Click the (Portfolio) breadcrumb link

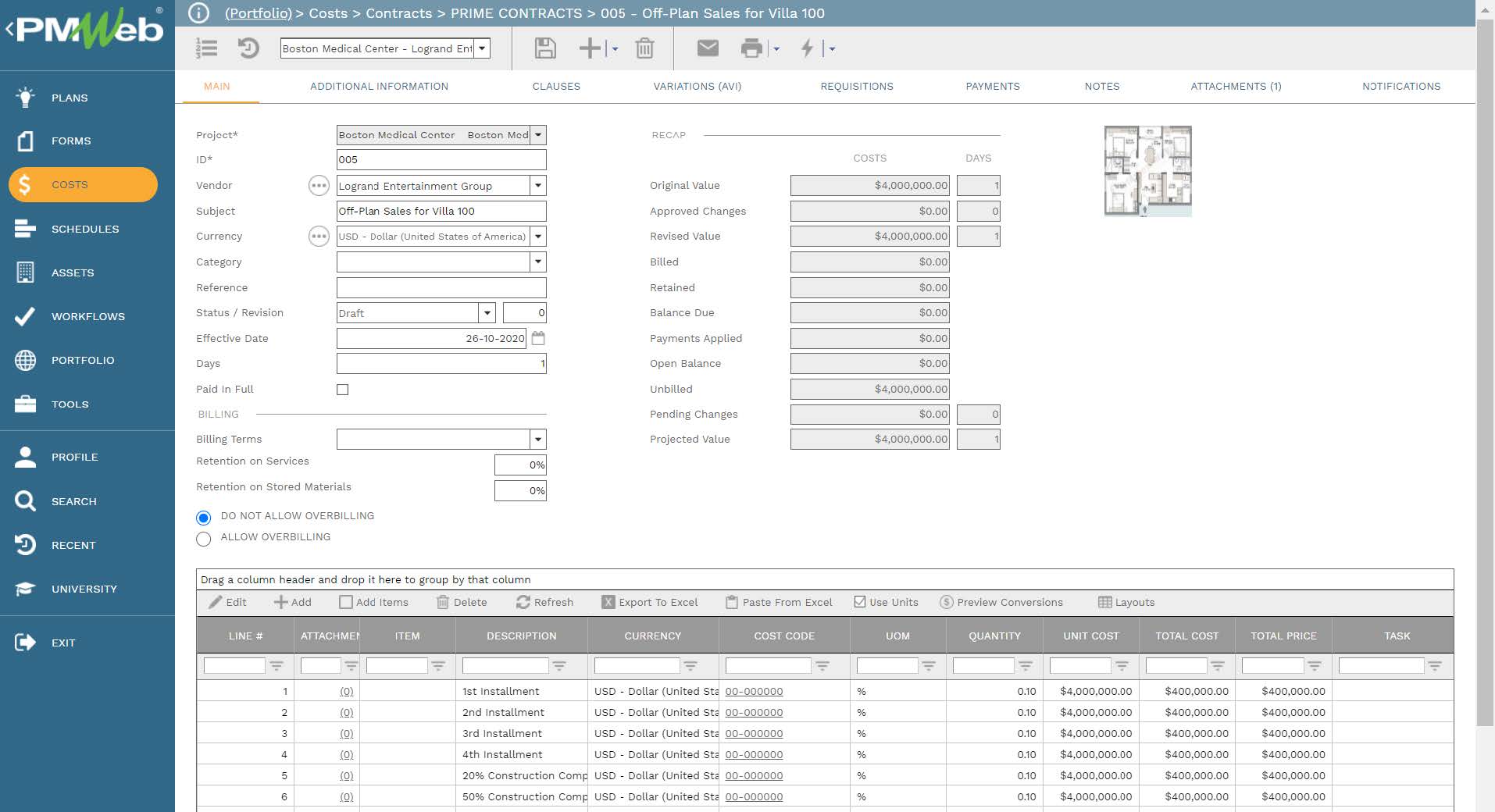click(259, 13)
